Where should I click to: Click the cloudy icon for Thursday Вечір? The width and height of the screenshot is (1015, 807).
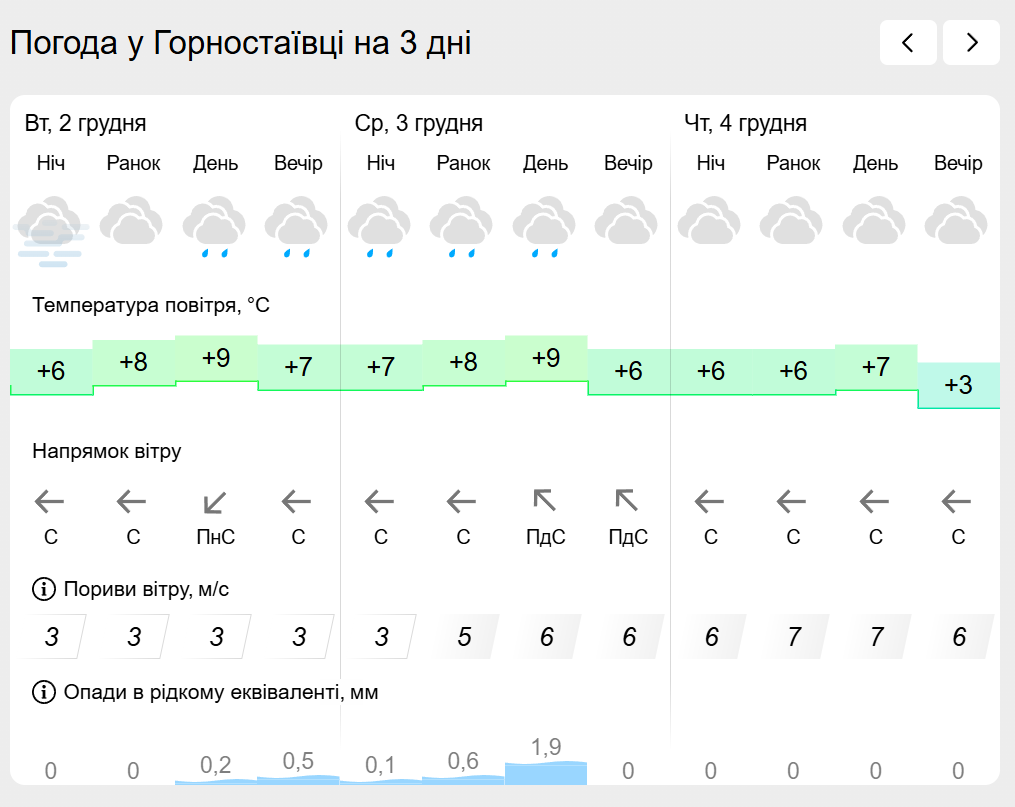[957, 222]
